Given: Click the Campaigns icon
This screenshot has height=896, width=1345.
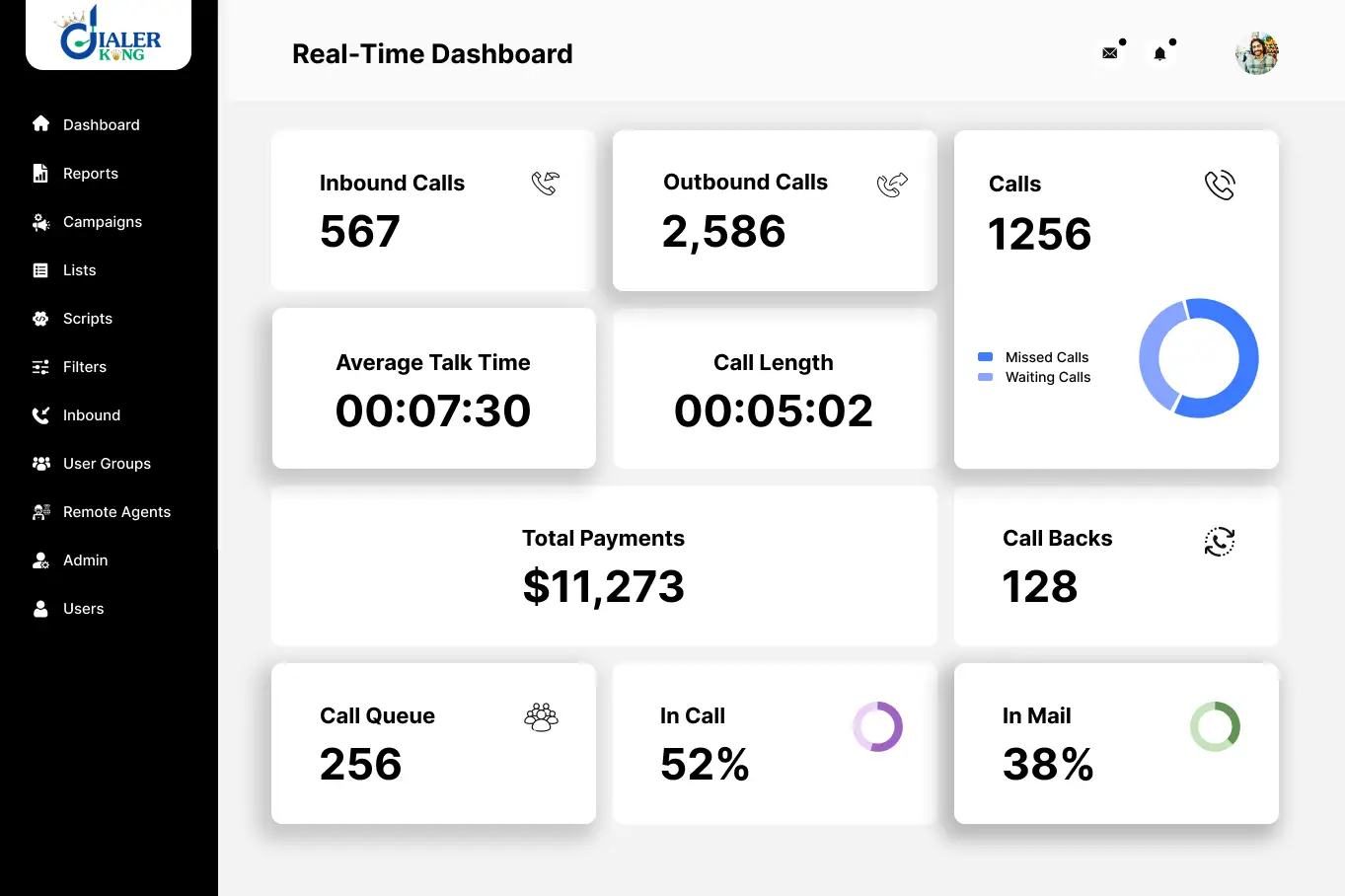Looking at the screenshot, I should [40, 221].
